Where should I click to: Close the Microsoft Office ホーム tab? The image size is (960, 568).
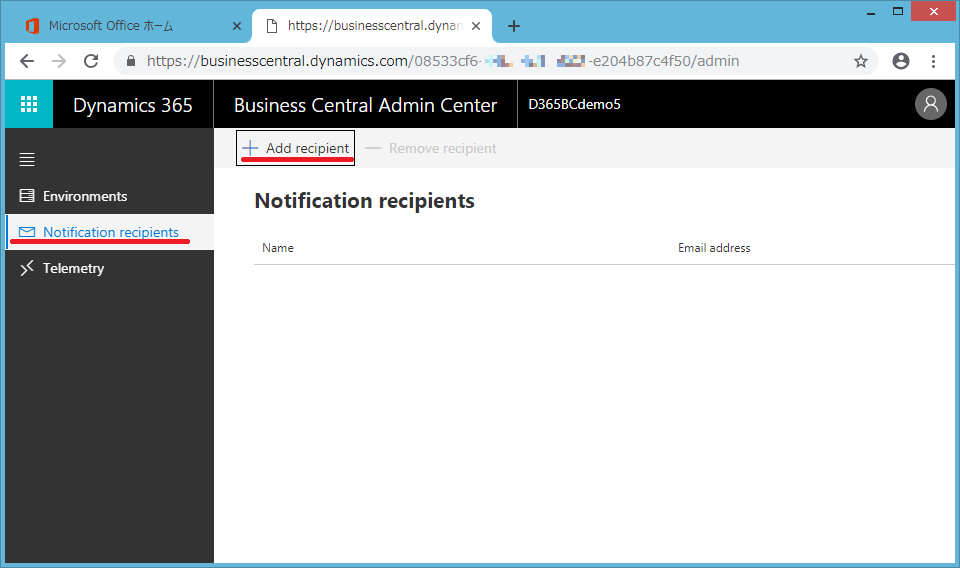(237, 26)
